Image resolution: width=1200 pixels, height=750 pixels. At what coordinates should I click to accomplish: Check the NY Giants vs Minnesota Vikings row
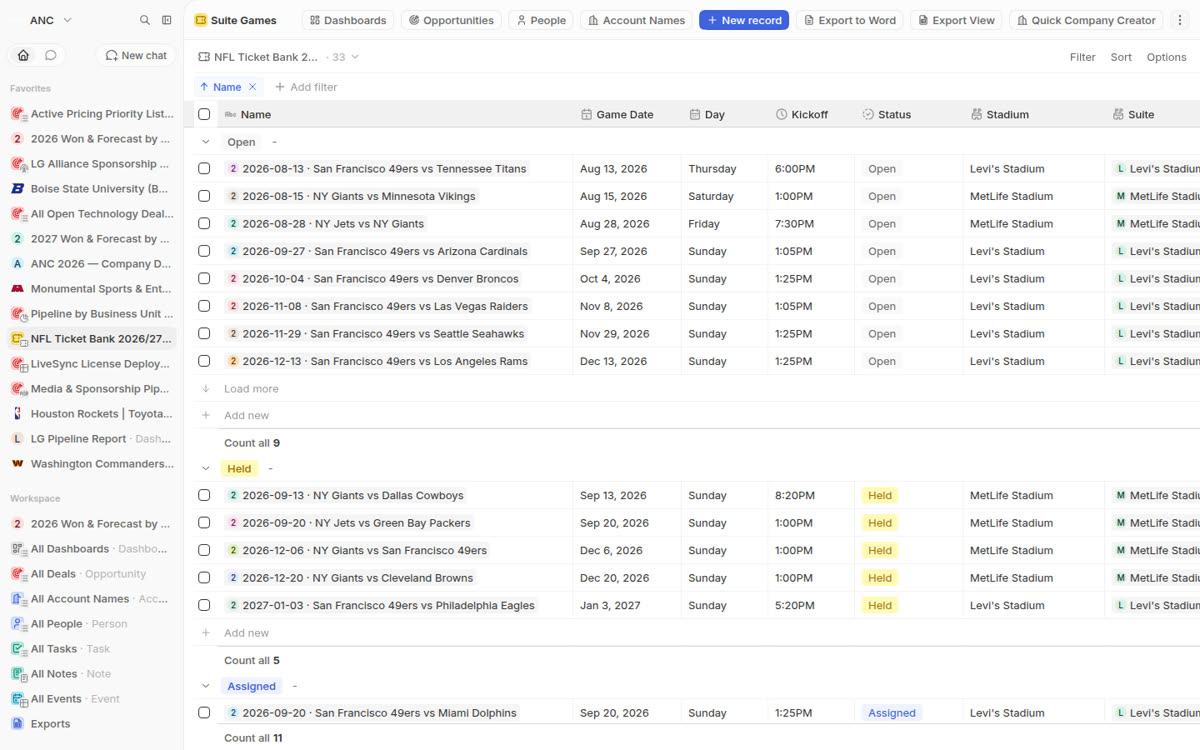[204, 196]
